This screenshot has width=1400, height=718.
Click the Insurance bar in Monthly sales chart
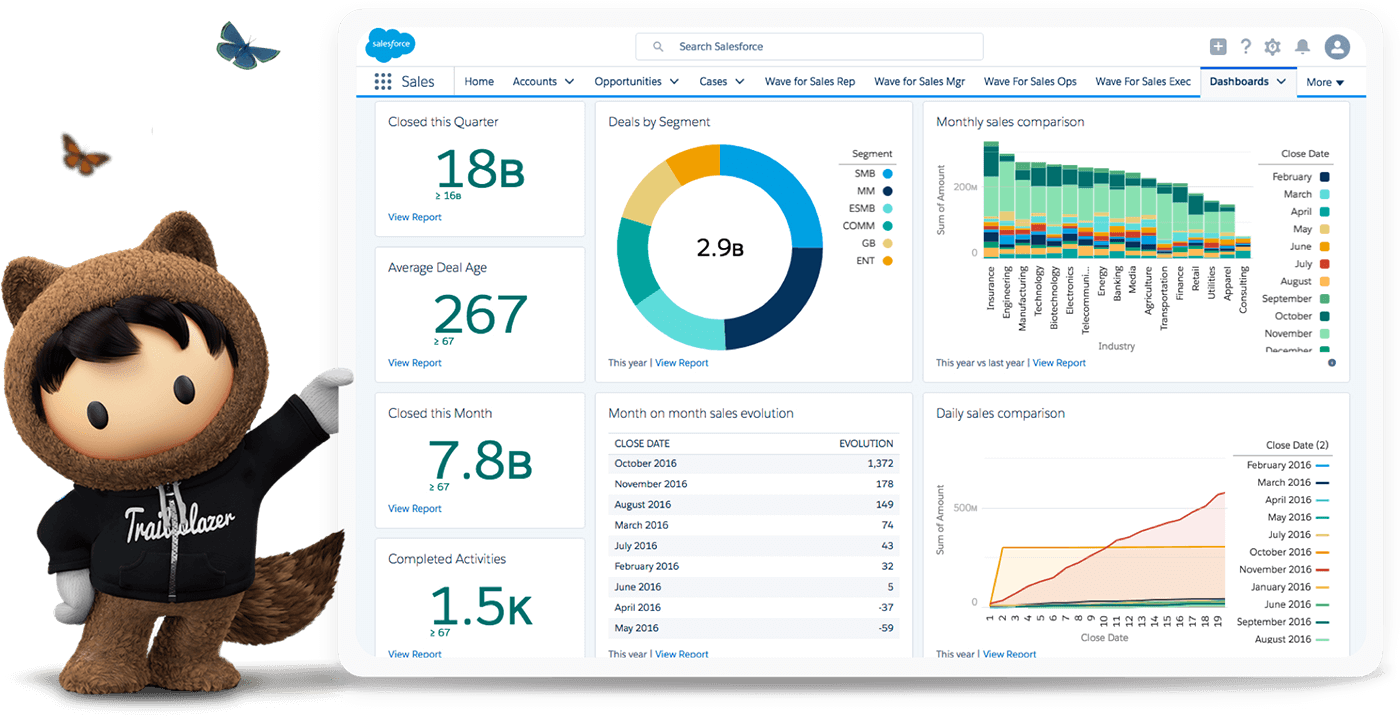pos(991,199)
